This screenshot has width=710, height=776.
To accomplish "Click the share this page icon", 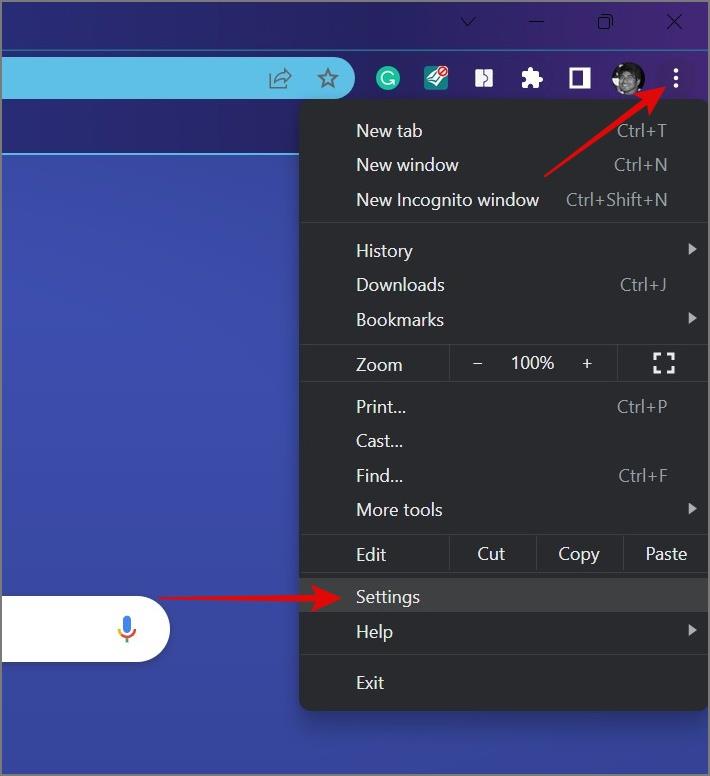I will click(280, 78).
